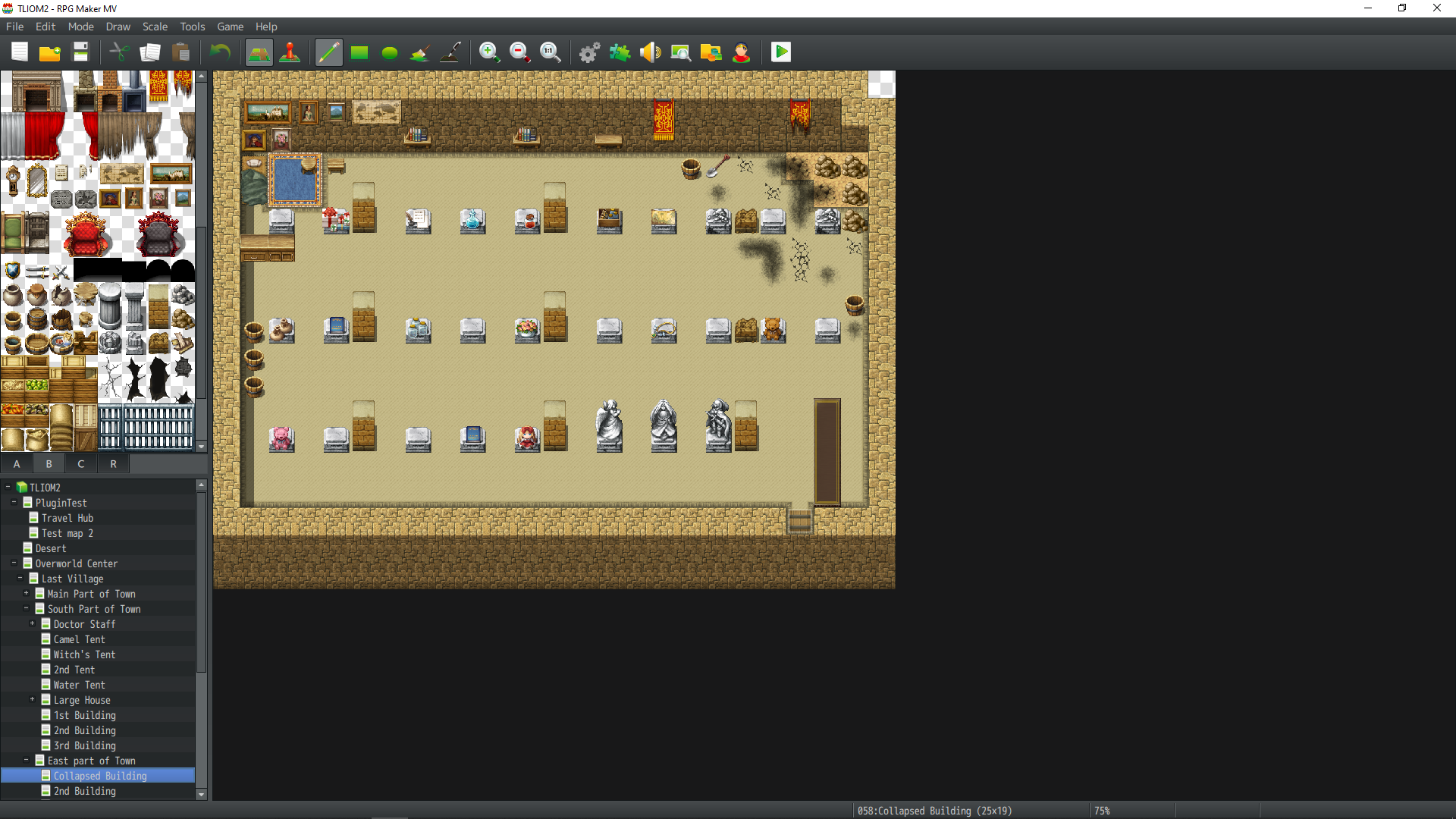Open the Help menu
1456x819 pixels.
pyautogui.click(x=266, y=27)
